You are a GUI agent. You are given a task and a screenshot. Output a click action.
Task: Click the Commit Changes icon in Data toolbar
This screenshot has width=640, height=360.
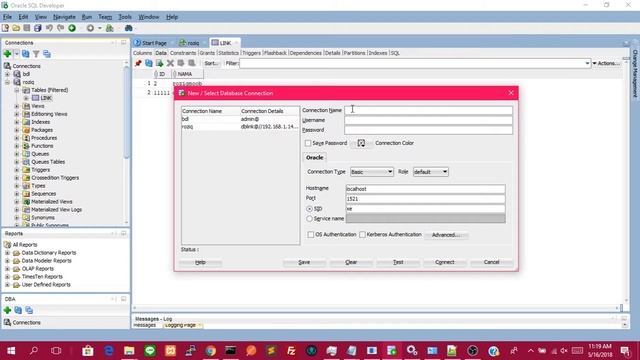(181, 63)
